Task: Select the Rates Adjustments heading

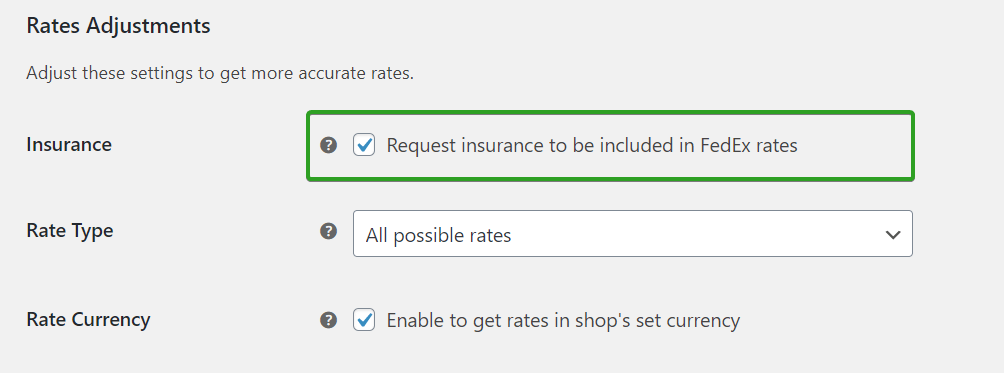Action: coord(118,26)
